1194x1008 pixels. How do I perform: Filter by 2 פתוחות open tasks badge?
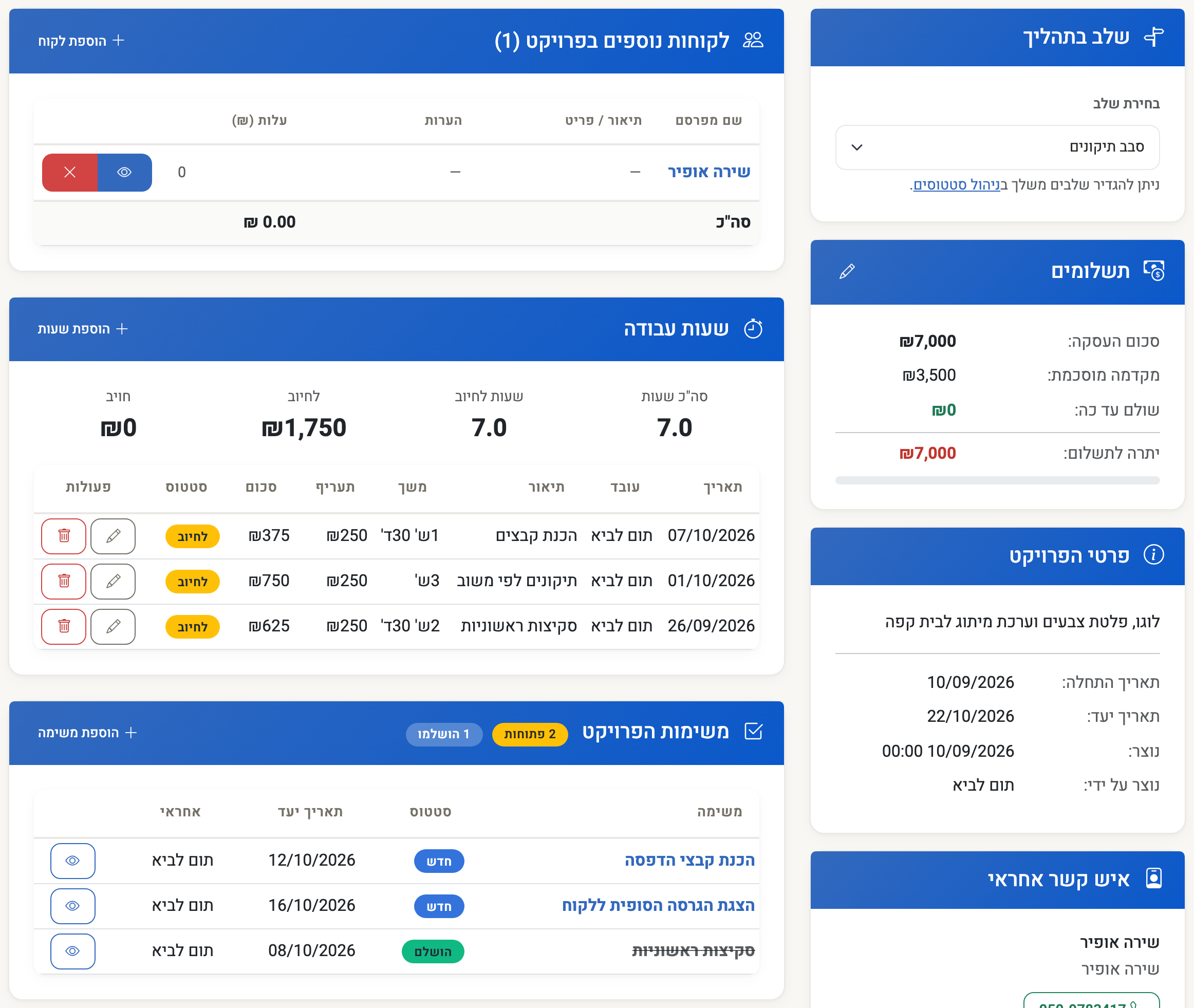click(530, 734)
